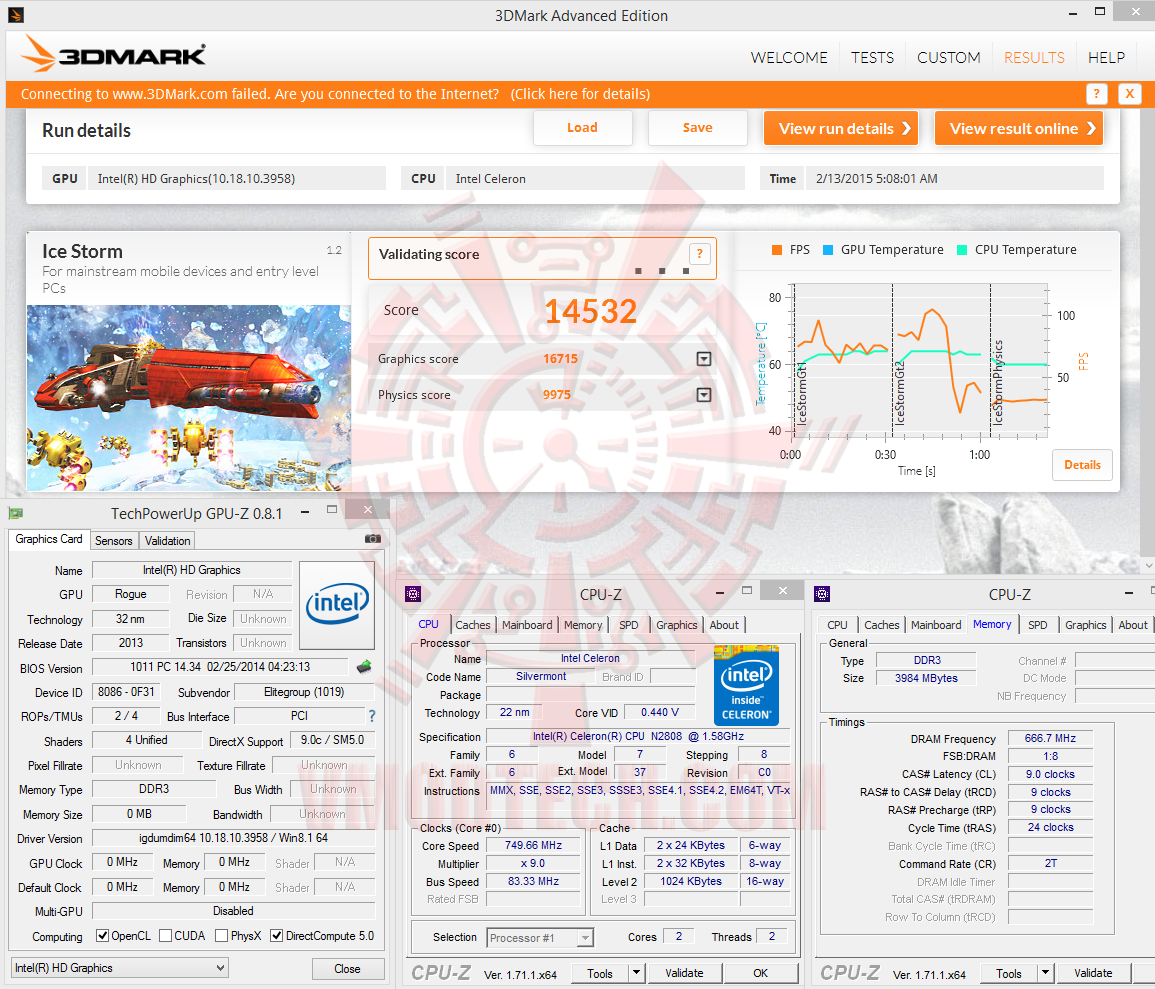This screenshot has width=1155, height=989.
Task: Click the 3DMark logo in header
Action: point(113,54)
